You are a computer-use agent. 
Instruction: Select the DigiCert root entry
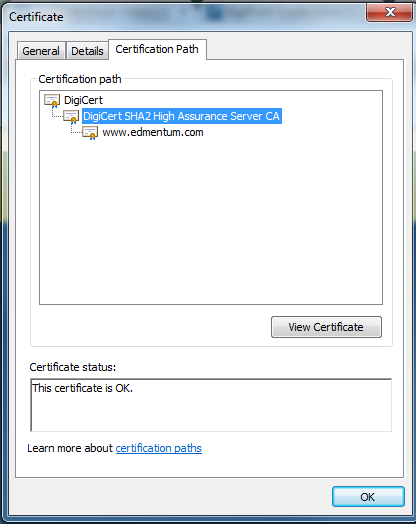coord(83,100)
